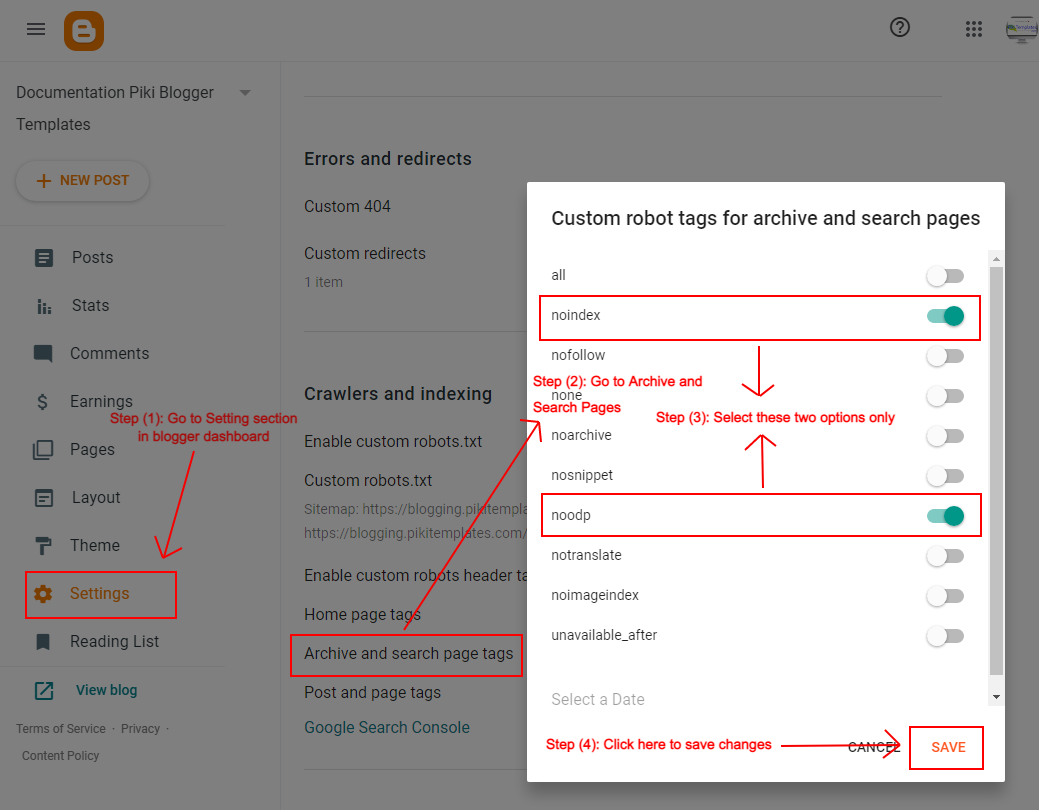The image size is (1039, 810).
Task: Open the View blog link
Action: (x=106, y=691)
